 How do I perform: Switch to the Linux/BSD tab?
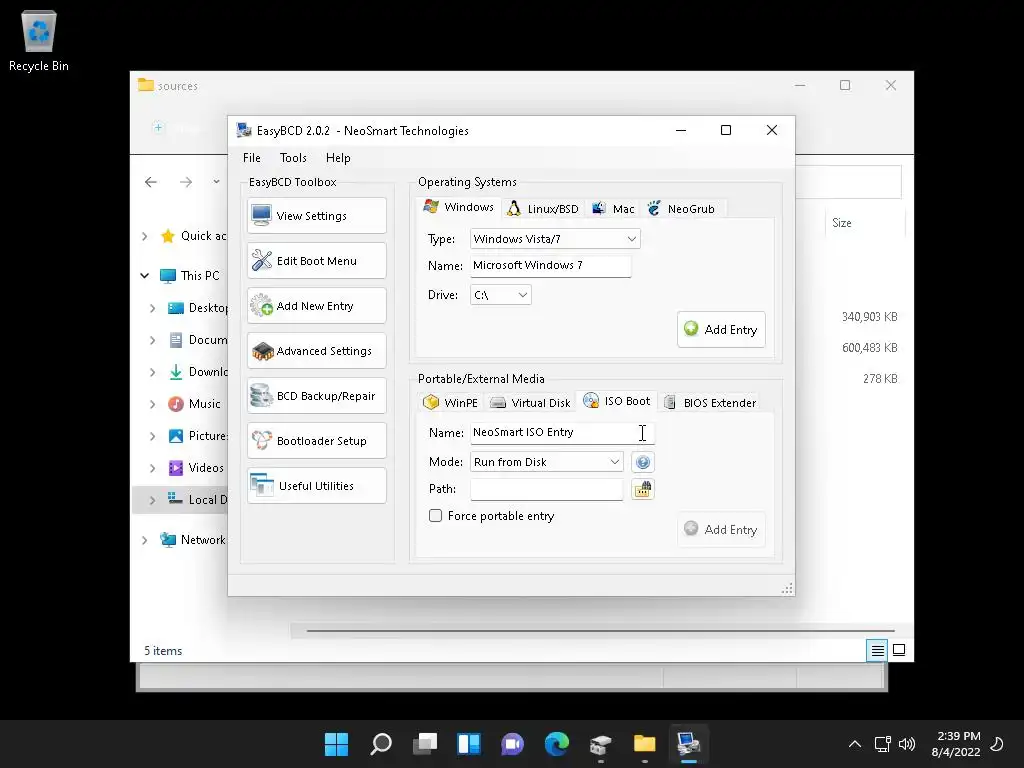point(543,208)
